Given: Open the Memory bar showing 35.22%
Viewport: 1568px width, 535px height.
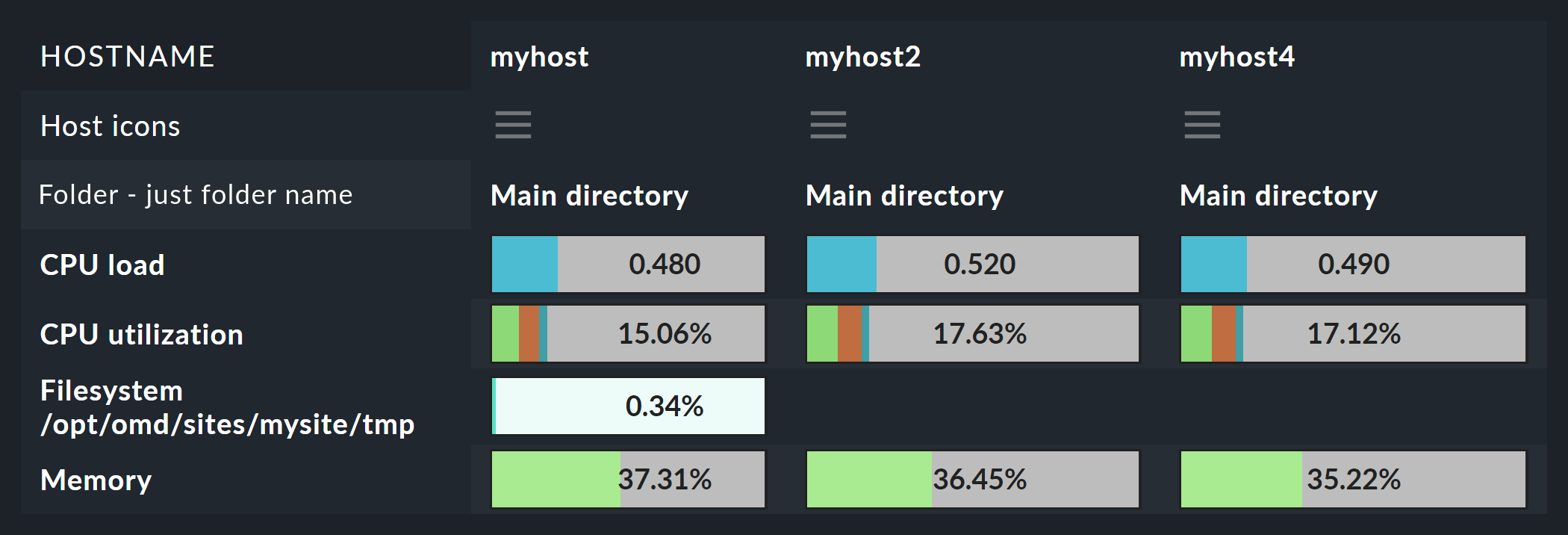Looking at the screenshot, I should [x=1353, y=479].
